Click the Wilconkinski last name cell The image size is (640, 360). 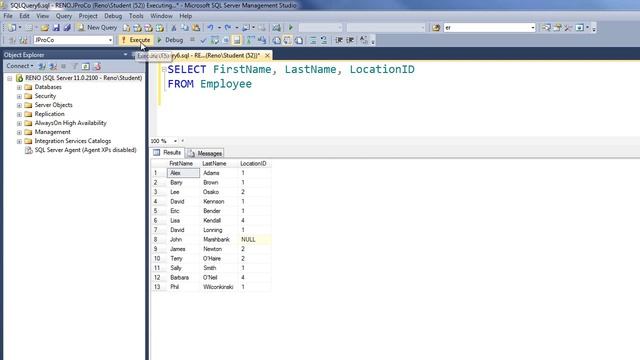click(x=219, y=287)
